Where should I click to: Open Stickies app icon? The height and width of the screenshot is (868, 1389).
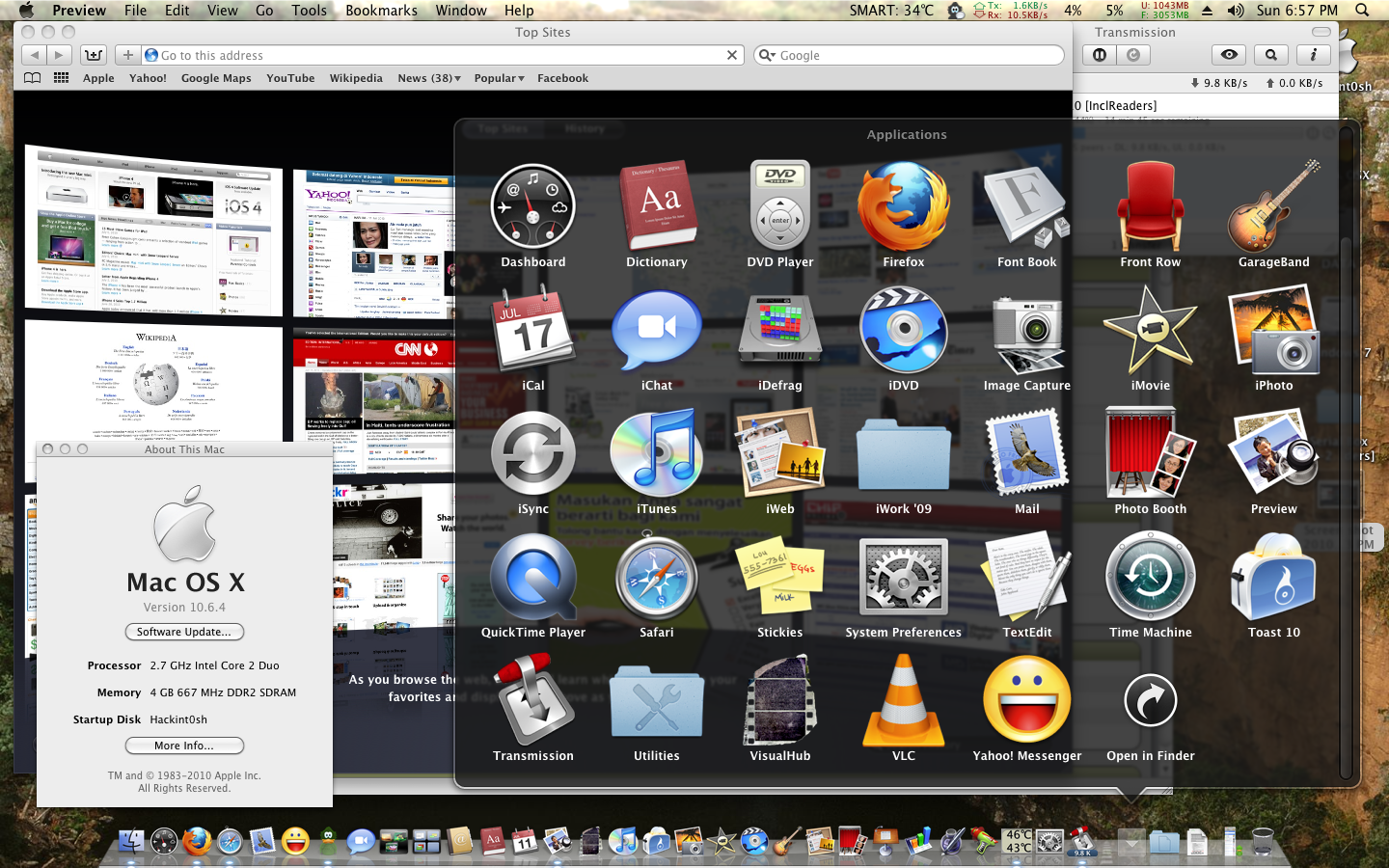(x=780, y=577)
